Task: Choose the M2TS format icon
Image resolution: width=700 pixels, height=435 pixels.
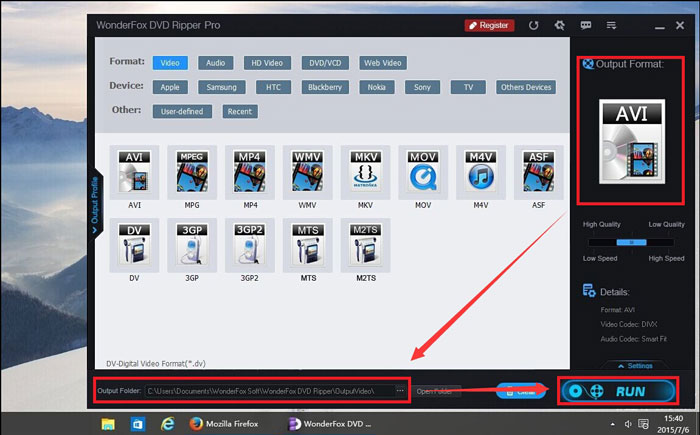Action: point(365,245)
